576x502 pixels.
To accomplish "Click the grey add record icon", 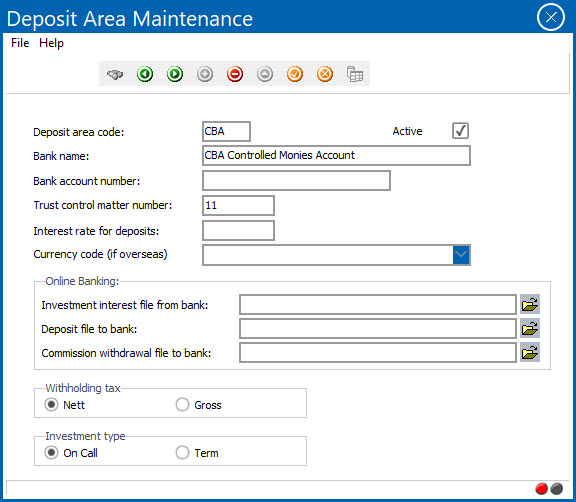I will (x=205, y=74).
